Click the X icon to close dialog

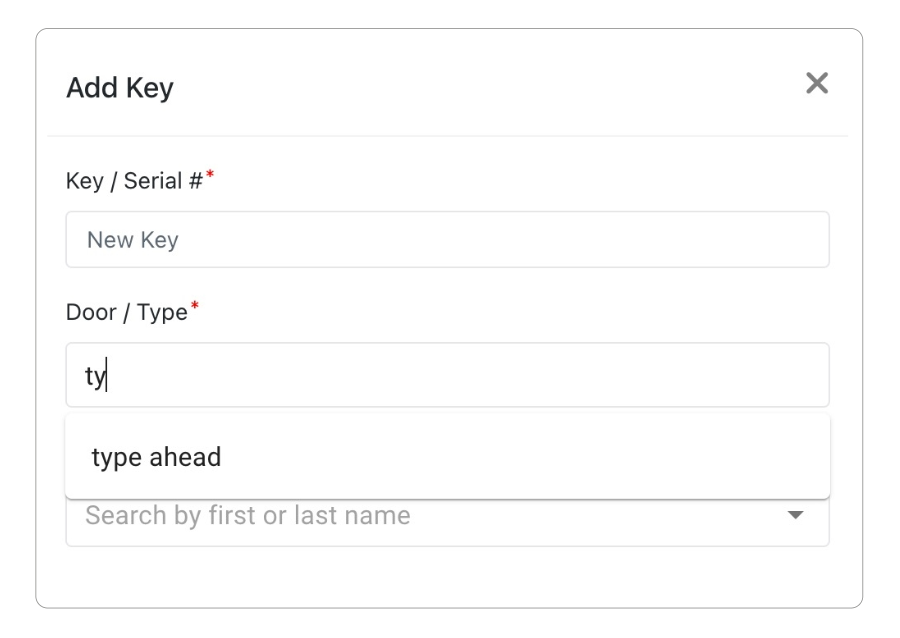[x=818, y=84]
